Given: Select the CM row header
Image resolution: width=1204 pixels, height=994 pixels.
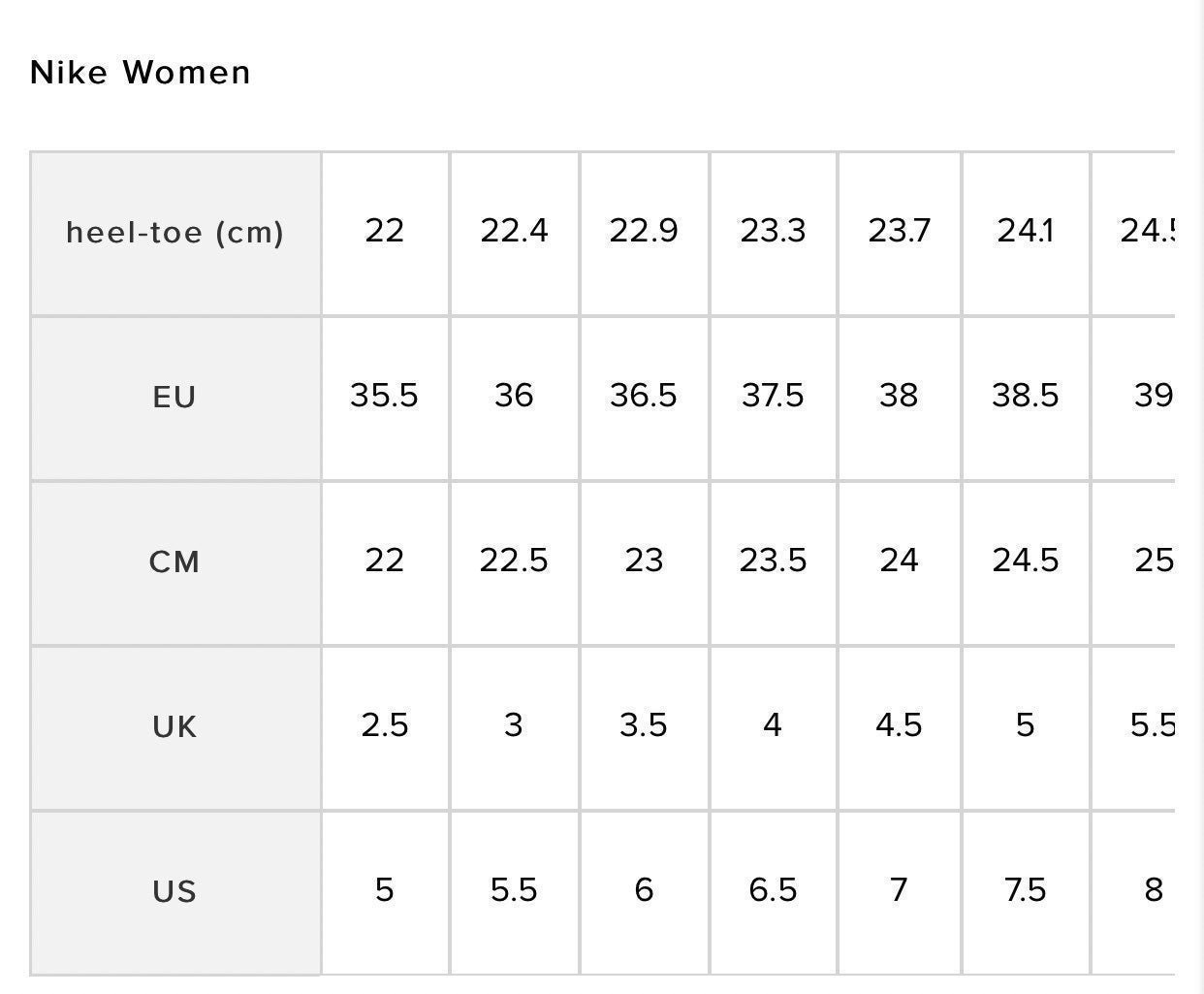Looking at the screenshot, I should [x=175, y=563].
